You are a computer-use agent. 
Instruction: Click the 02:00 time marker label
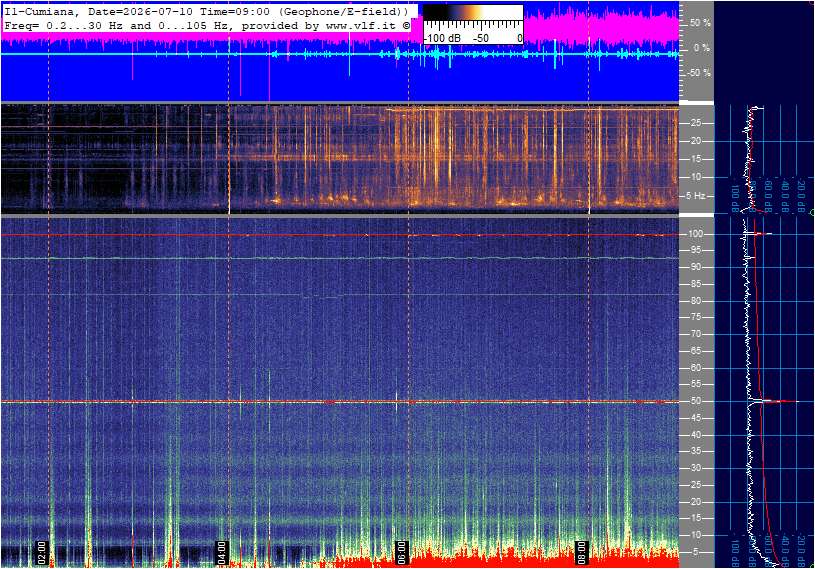pos(42,552)
